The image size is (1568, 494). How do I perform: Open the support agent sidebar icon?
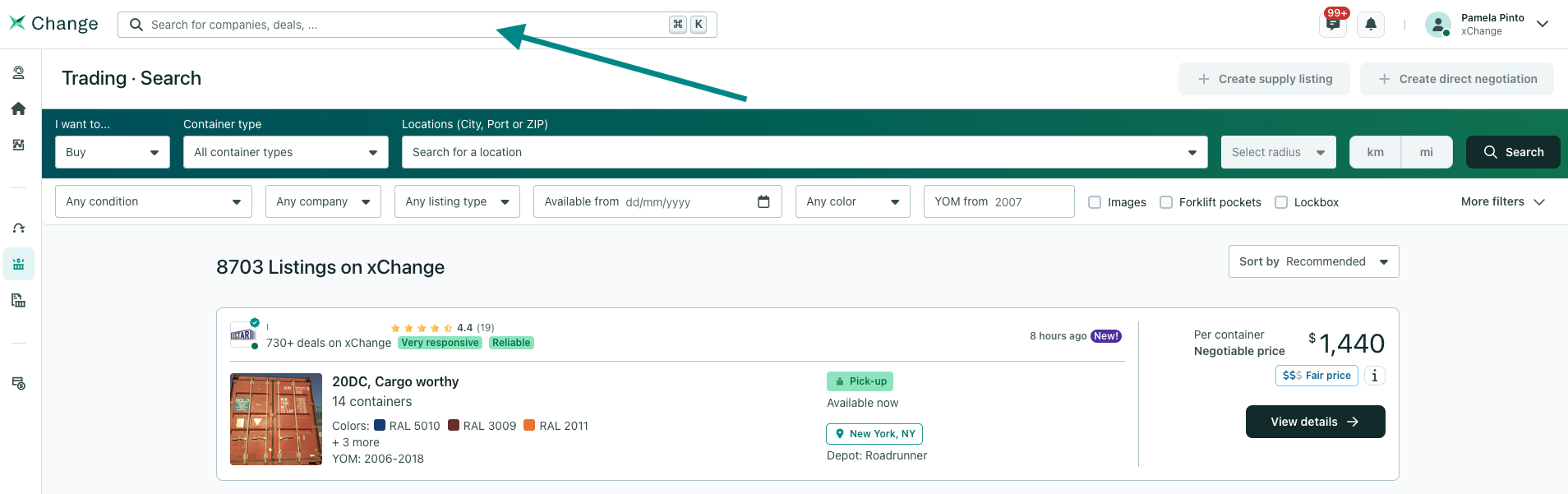[18, 72]
